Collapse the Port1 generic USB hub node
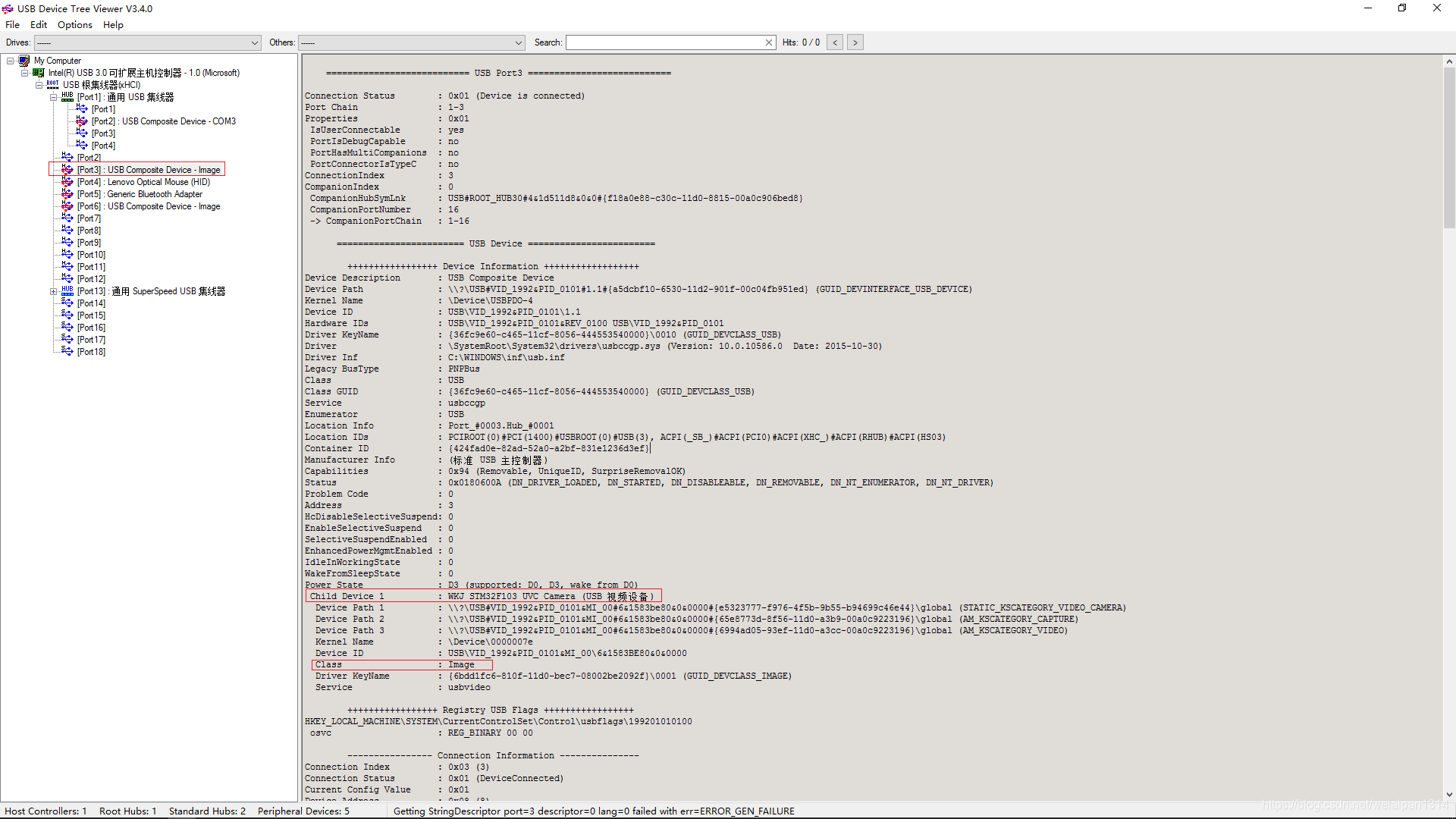 pyautogui.click(x=54, y=97)
